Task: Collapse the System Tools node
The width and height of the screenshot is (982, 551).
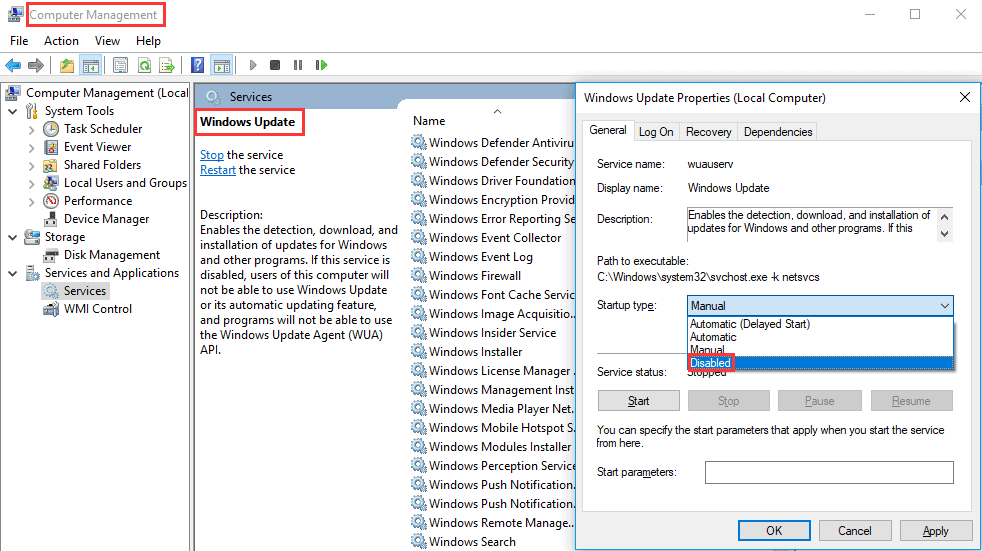Action: point(13,111)
